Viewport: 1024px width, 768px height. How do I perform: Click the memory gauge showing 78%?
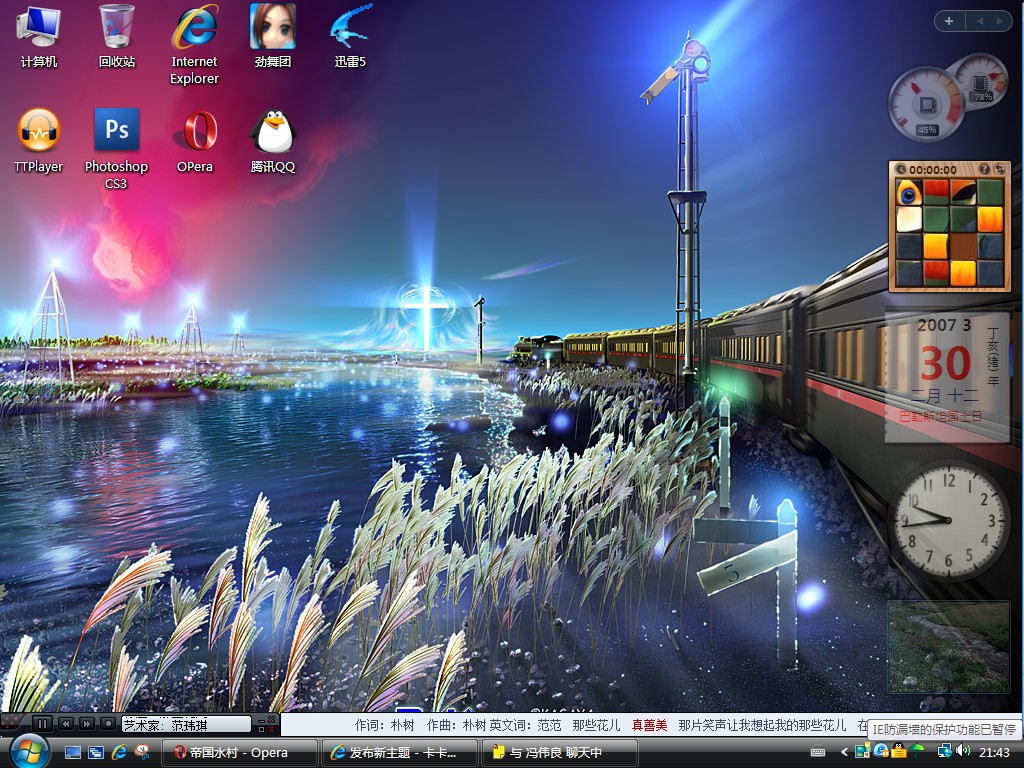[983, 80]
